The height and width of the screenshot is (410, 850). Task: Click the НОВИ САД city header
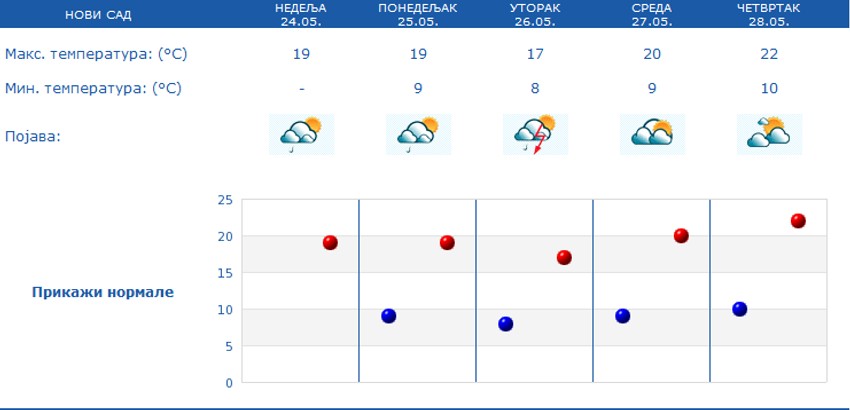[98, 15]
